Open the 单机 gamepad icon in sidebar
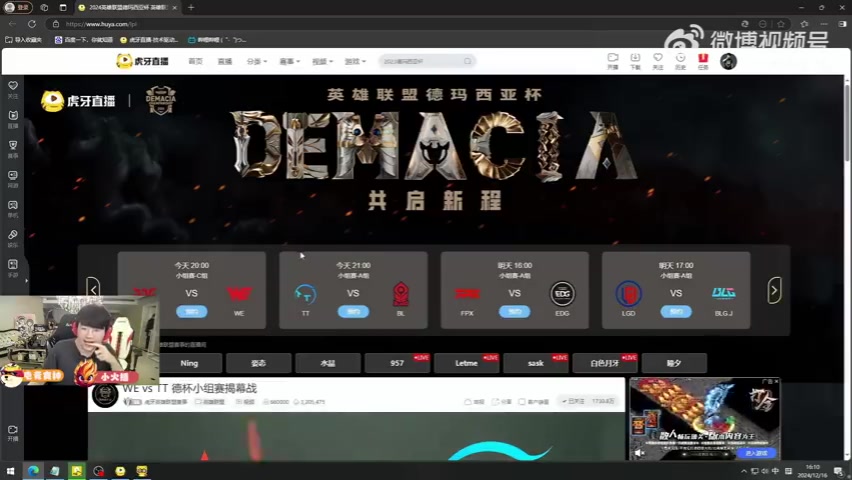Screen dimensions: 852x480 pyautogui.click(x=13, y=209)
